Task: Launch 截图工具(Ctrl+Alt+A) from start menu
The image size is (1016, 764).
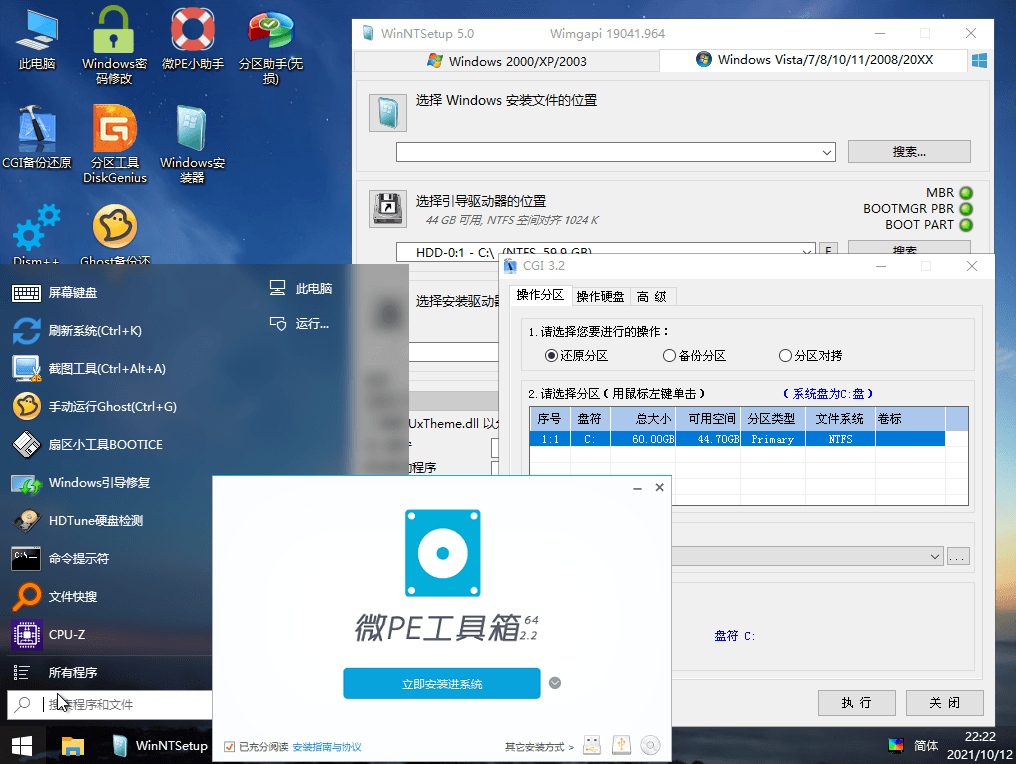Action: coord(89,369)
